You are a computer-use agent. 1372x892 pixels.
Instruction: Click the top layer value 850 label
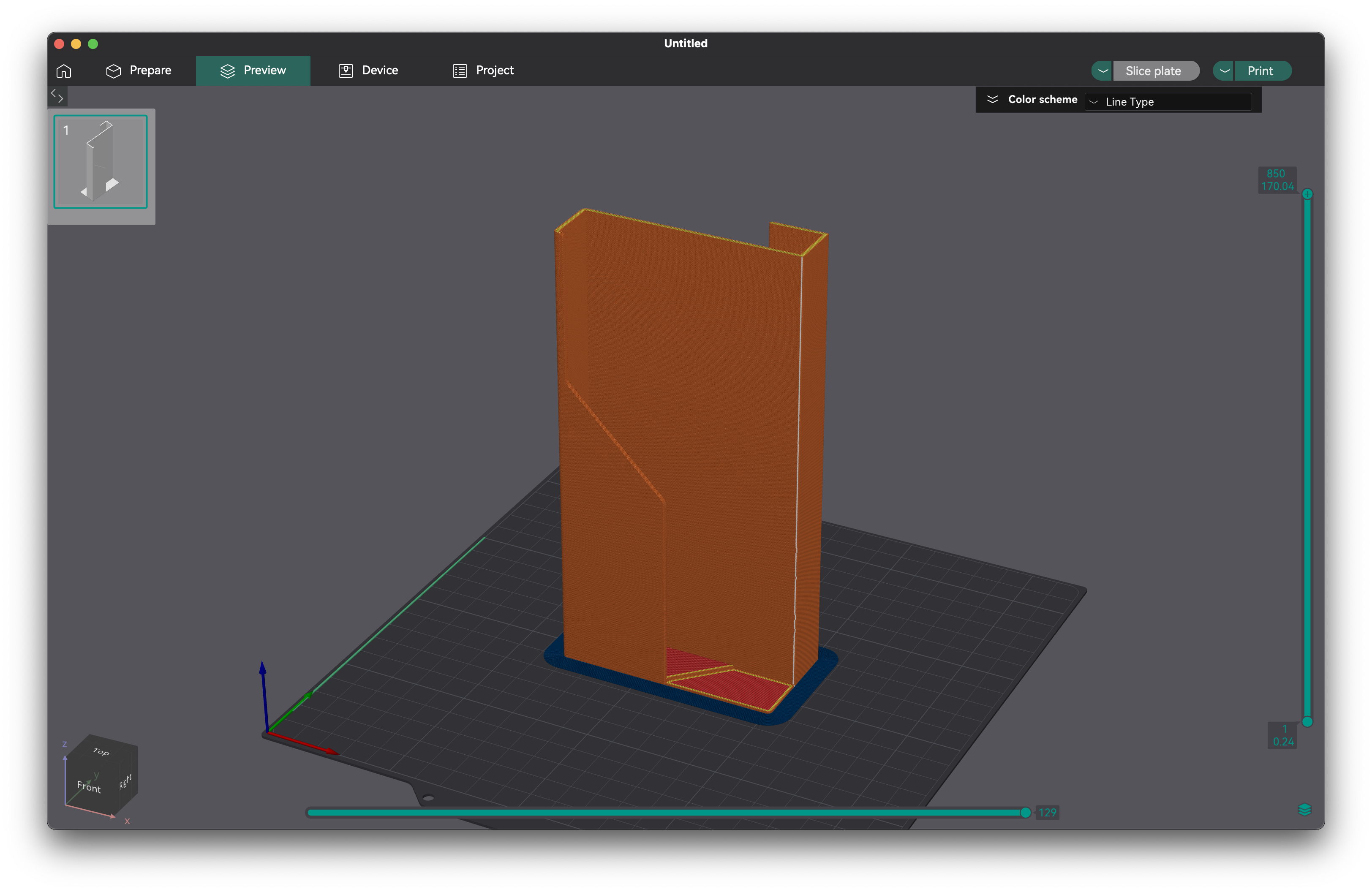click(1276, 174)
